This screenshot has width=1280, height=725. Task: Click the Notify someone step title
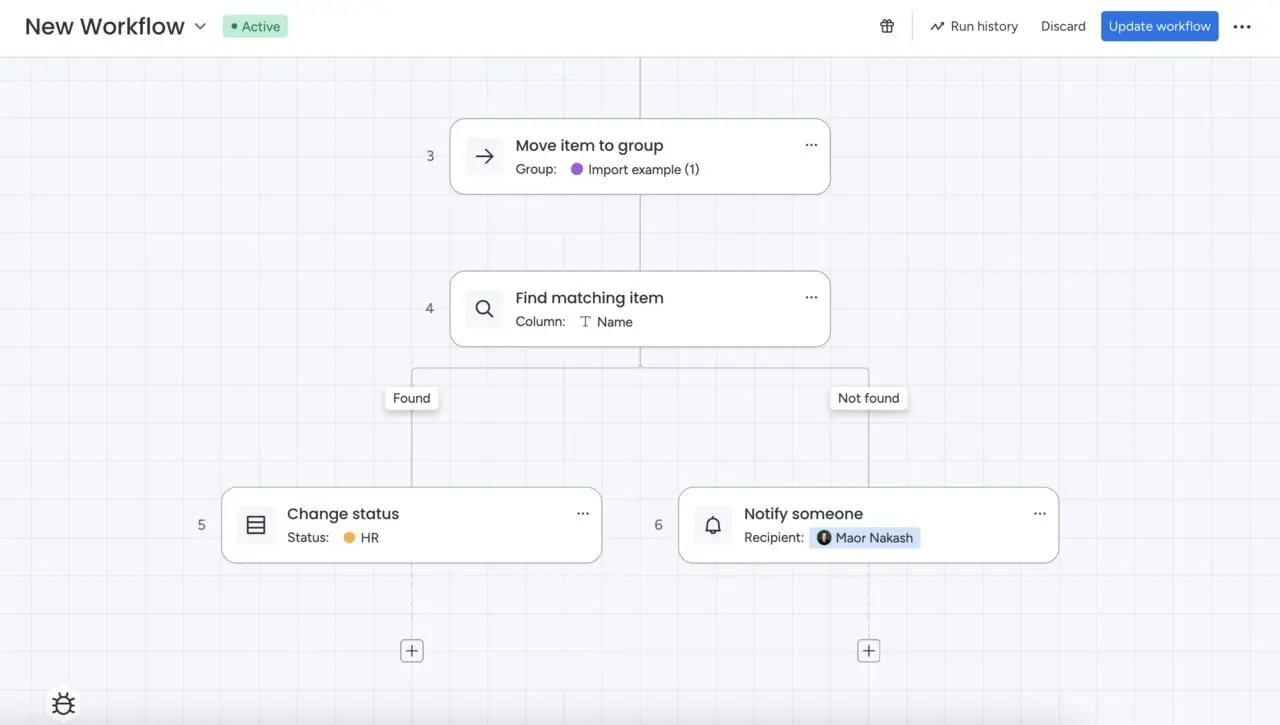pyautogui.click(x=803, y=513)
